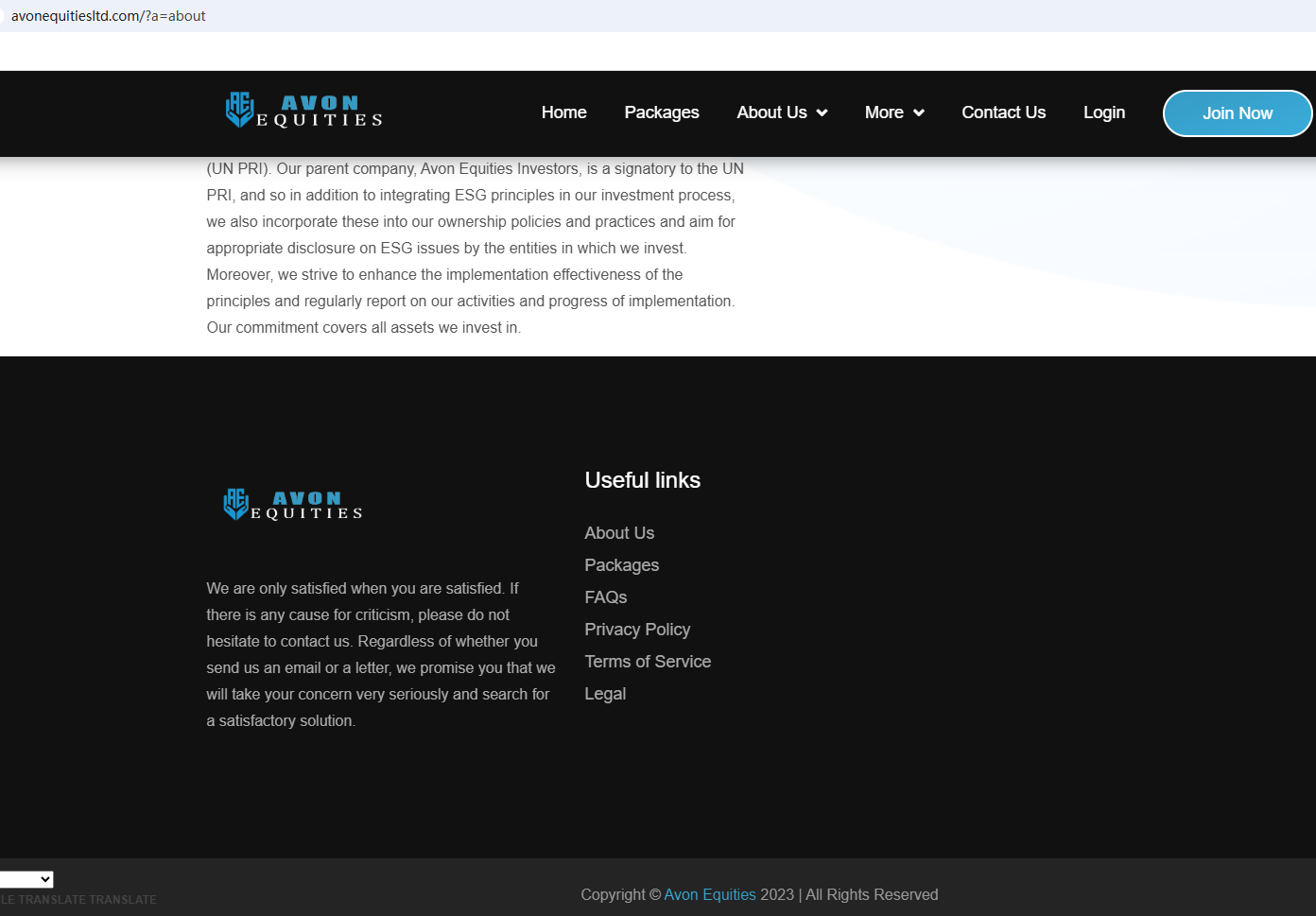This screenshot has width=1316, height=916.
Task: Open the Terms of Service link
Action: pos(648,662)
